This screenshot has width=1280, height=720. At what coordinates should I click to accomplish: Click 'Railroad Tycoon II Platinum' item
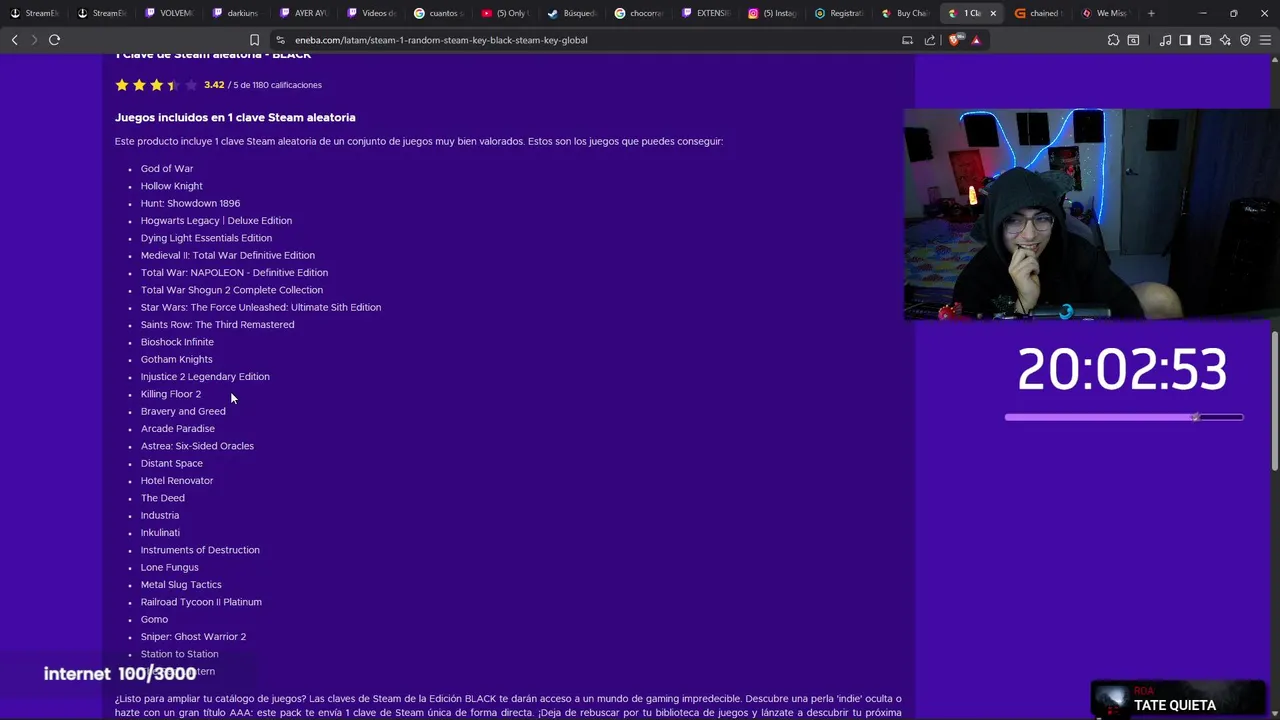[x=201, y=602]
